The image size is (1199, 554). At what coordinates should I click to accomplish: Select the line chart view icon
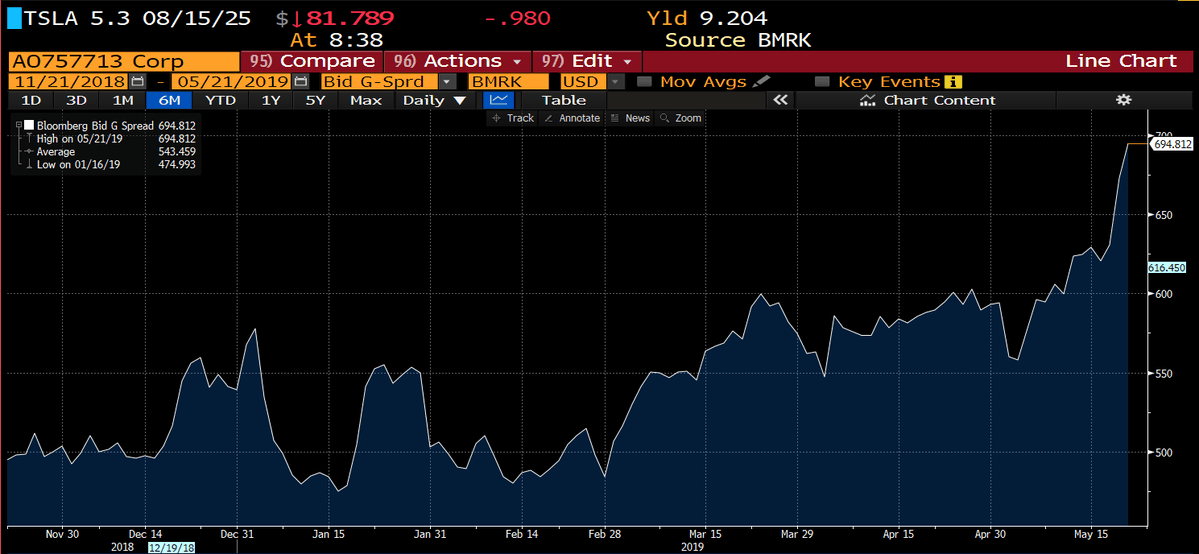point(498,100)
